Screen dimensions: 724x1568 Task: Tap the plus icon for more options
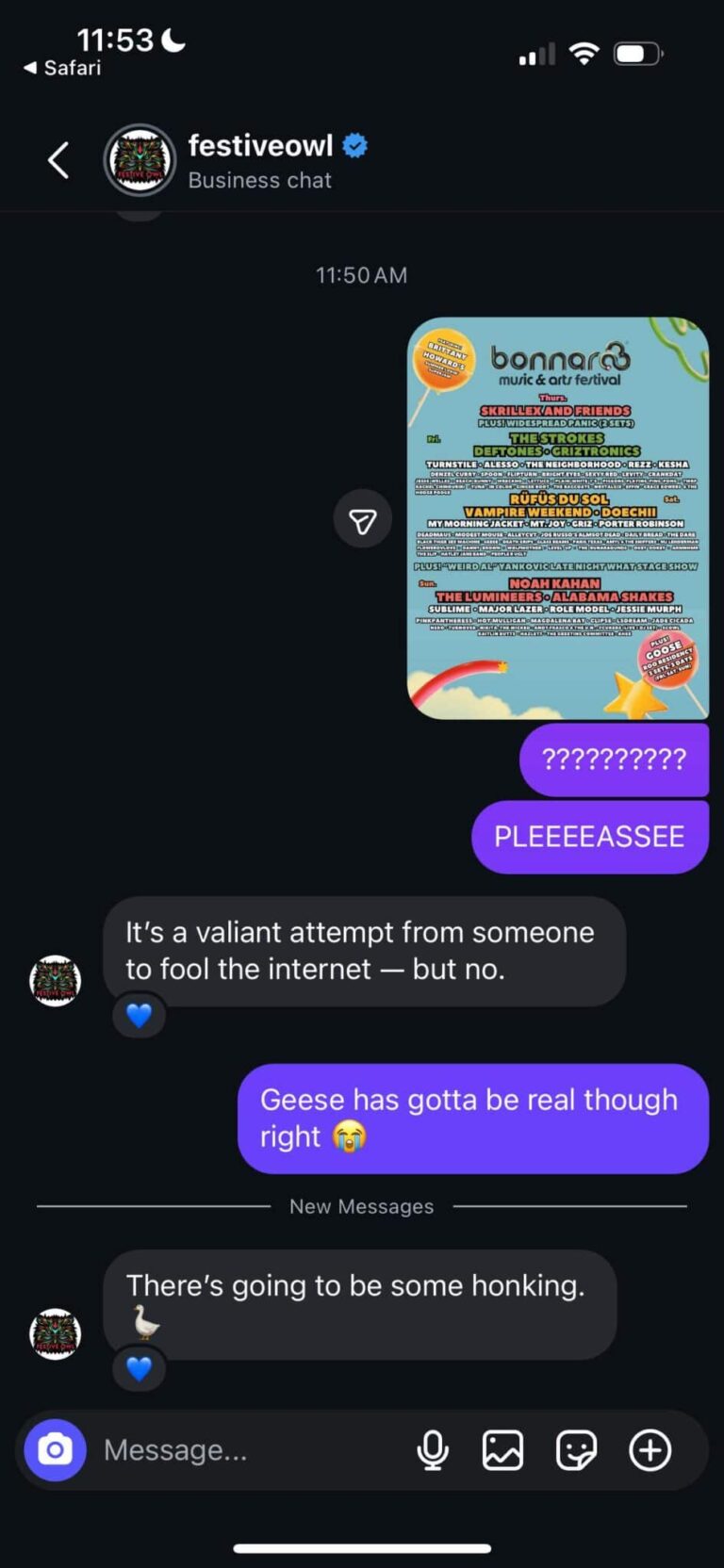coord(650,1450)
